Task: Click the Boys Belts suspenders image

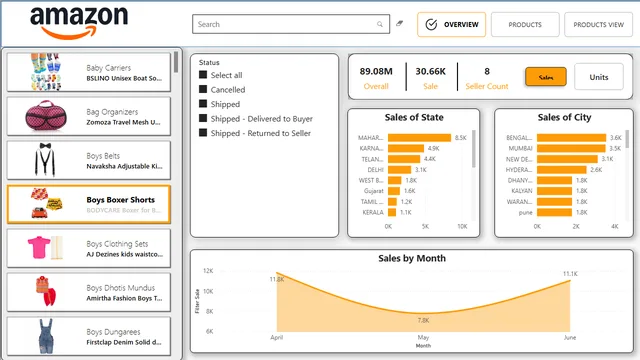Action: click(x=45, y=160)
